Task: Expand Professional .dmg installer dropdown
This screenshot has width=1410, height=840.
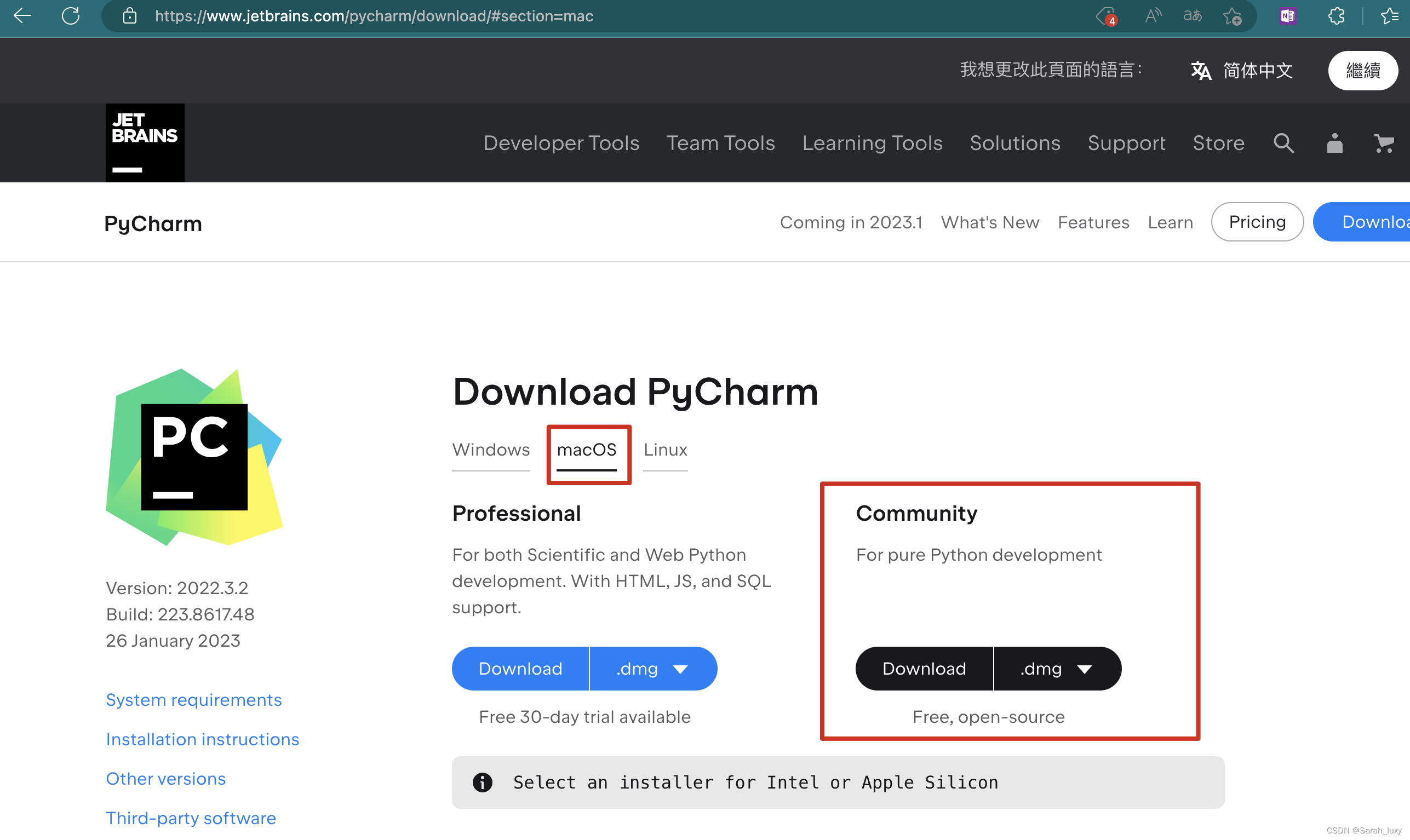Action: tap(654, 669)
